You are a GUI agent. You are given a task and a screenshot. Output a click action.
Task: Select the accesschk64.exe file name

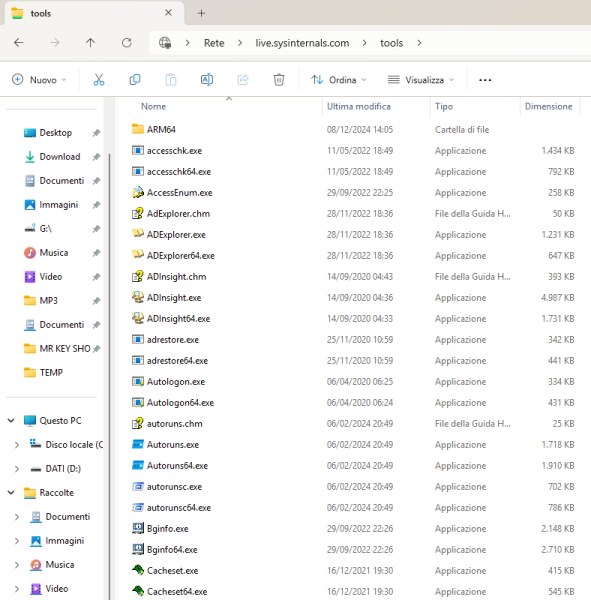(x=178, y=171)
